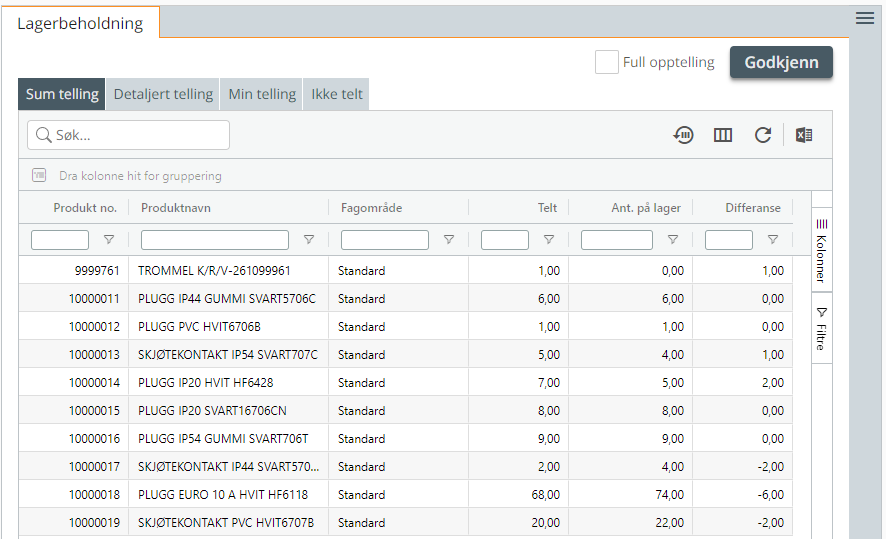Image resolution: width=886 pixels, height=539 pixels.
Task: Open filter menu for Produktnavn column
Action: point(309,240)
